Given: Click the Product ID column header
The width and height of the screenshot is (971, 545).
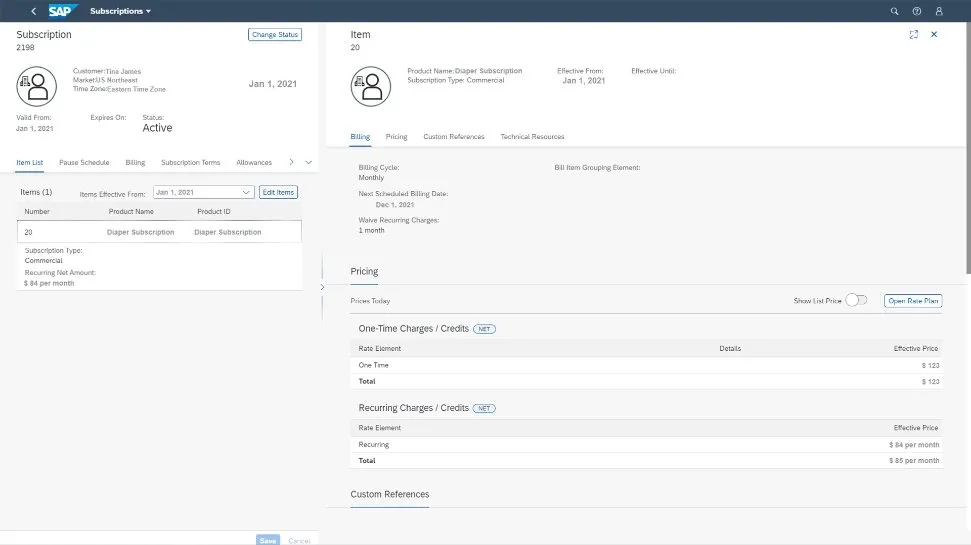Looking at the screenshot, I should tap(214, 212).
